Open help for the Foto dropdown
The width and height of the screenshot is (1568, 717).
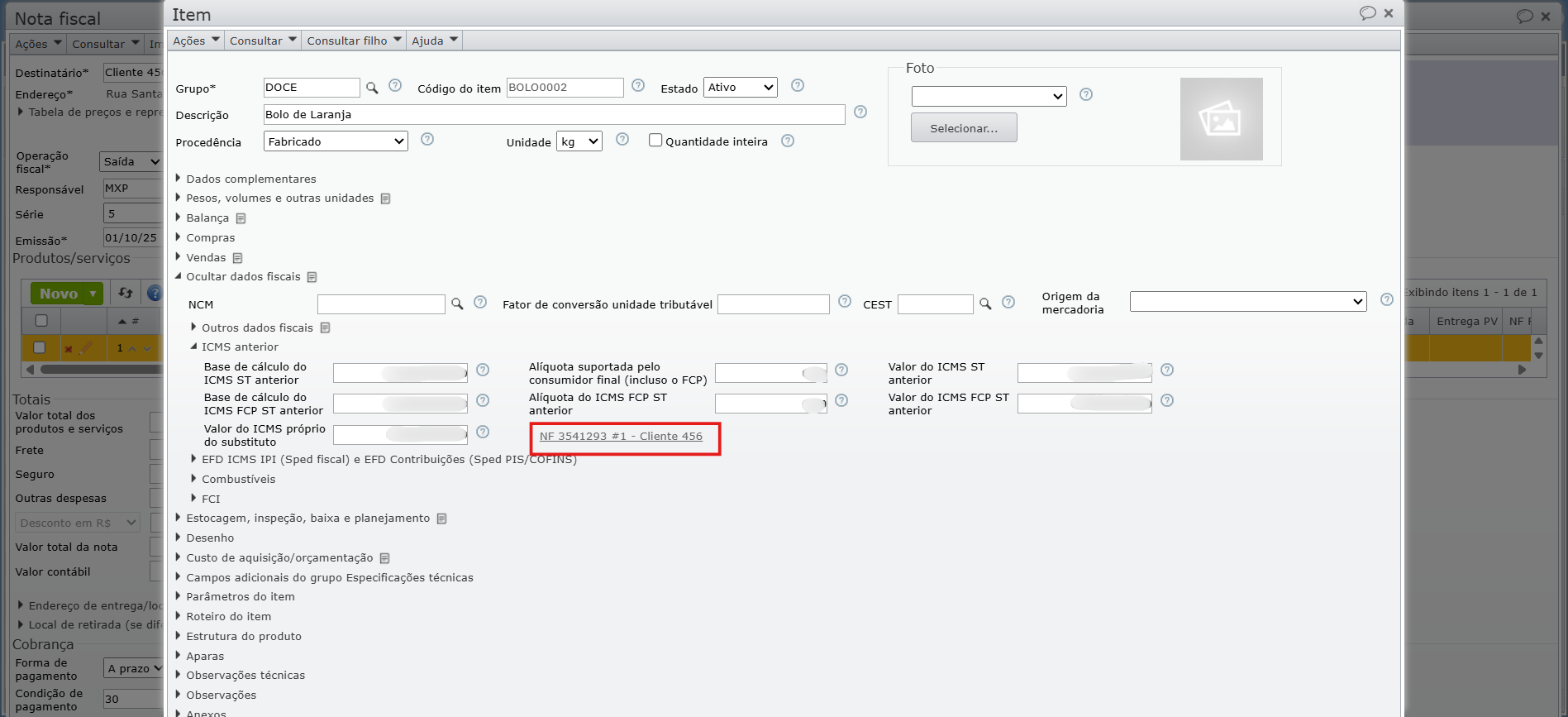(x=1086, y=94)
